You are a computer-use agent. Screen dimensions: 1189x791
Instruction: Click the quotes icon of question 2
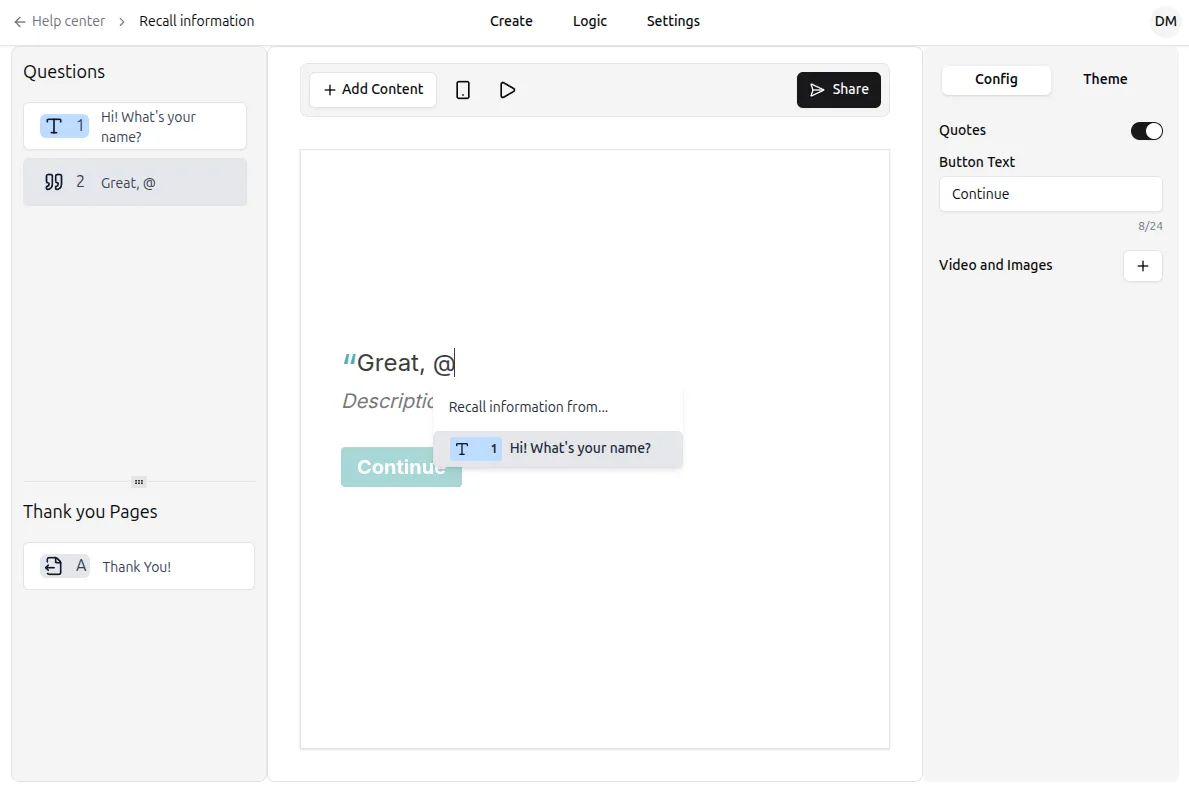tap(54, 182)
